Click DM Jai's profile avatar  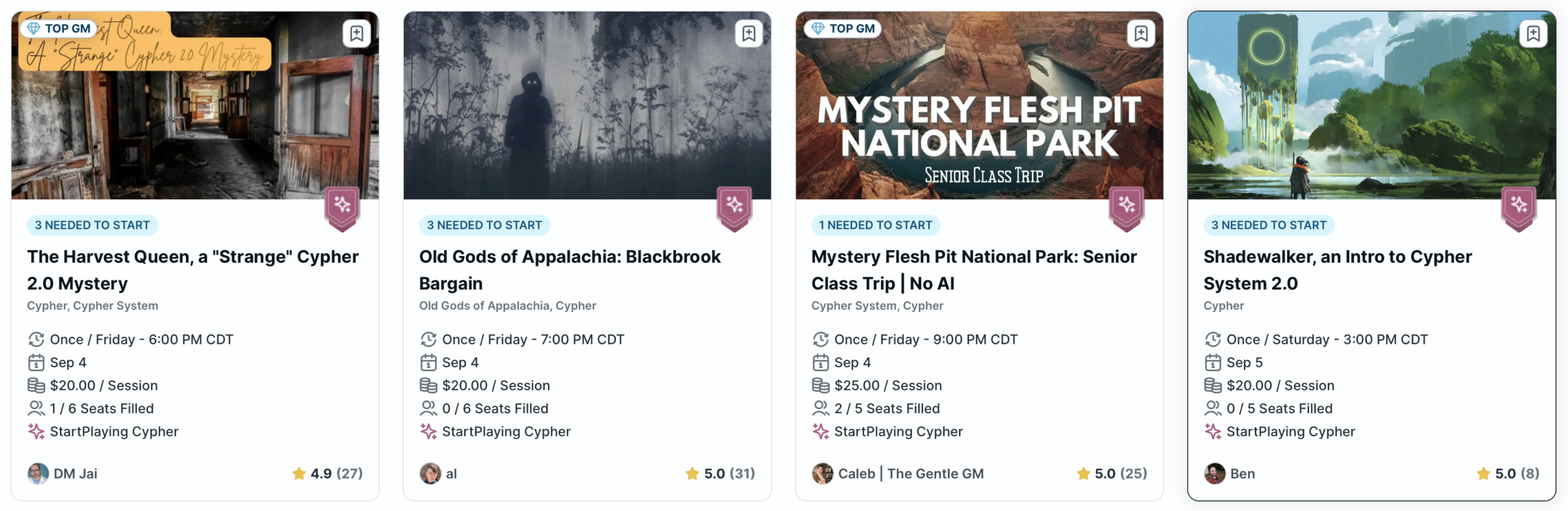38,474
